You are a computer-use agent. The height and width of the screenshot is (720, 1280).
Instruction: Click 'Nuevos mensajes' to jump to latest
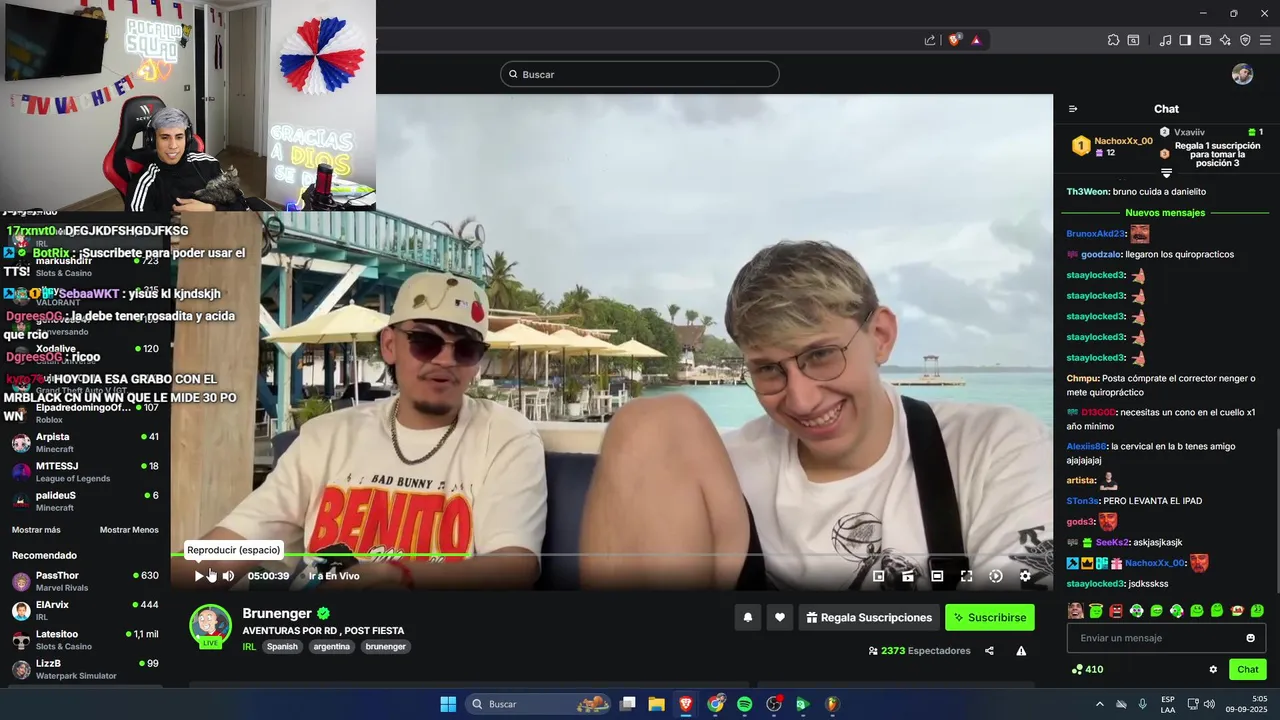point(1165,213)
